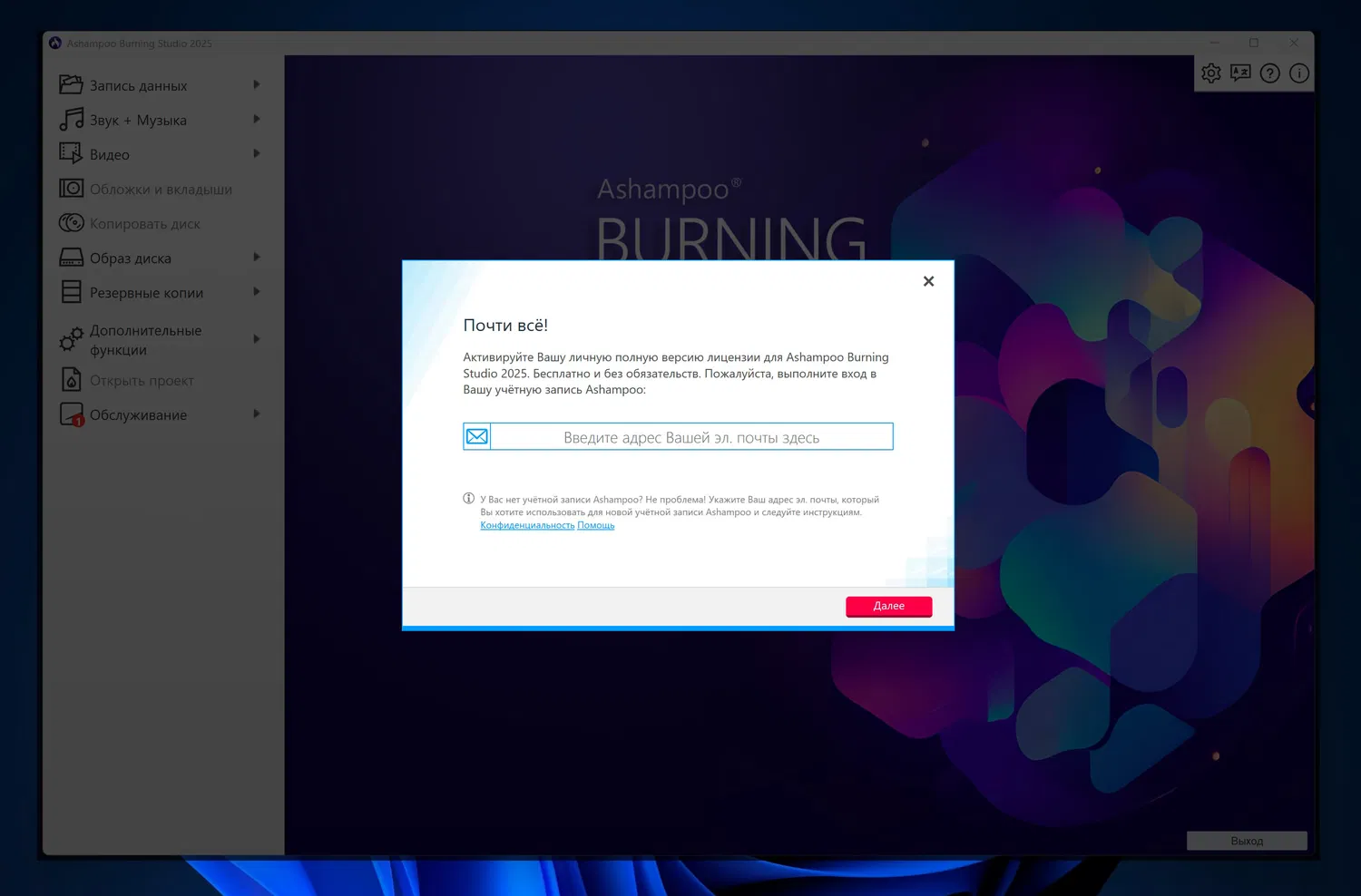Viewport: 1361px width, 896px height.
Task: Click the info (i) icon in top toolbar
Action: (1299, 73)
